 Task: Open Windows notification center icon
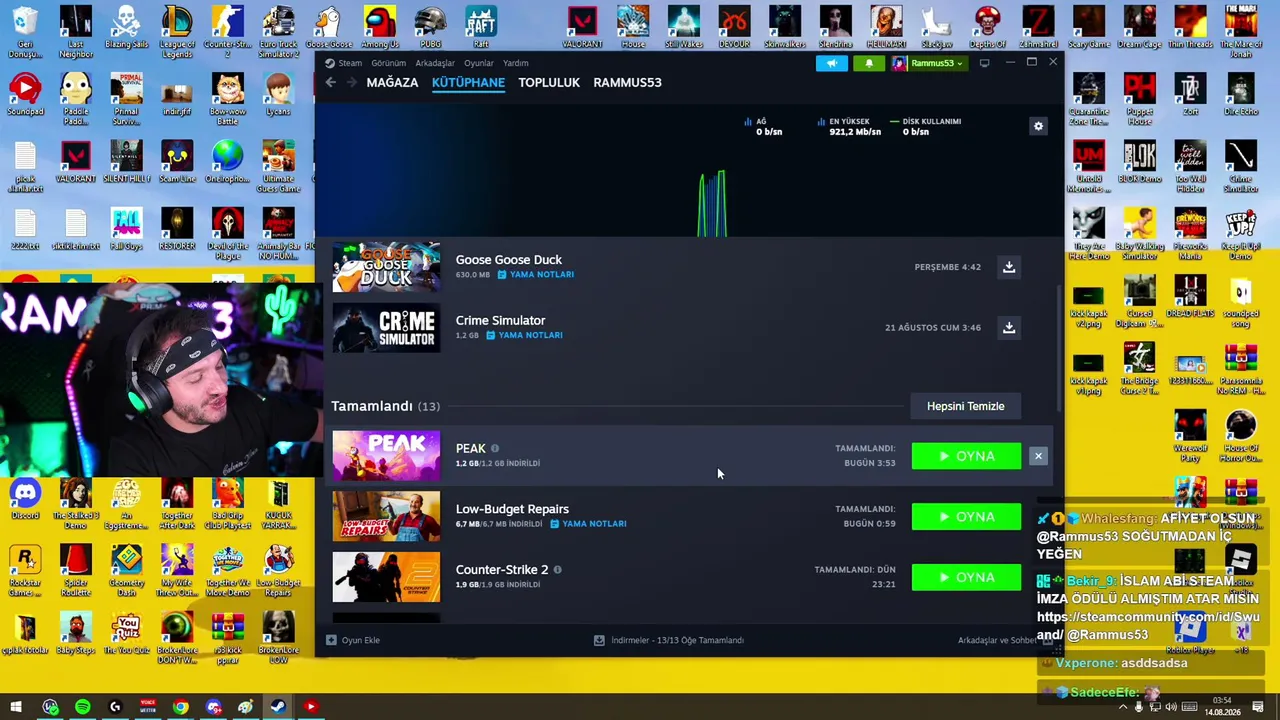1258,707
